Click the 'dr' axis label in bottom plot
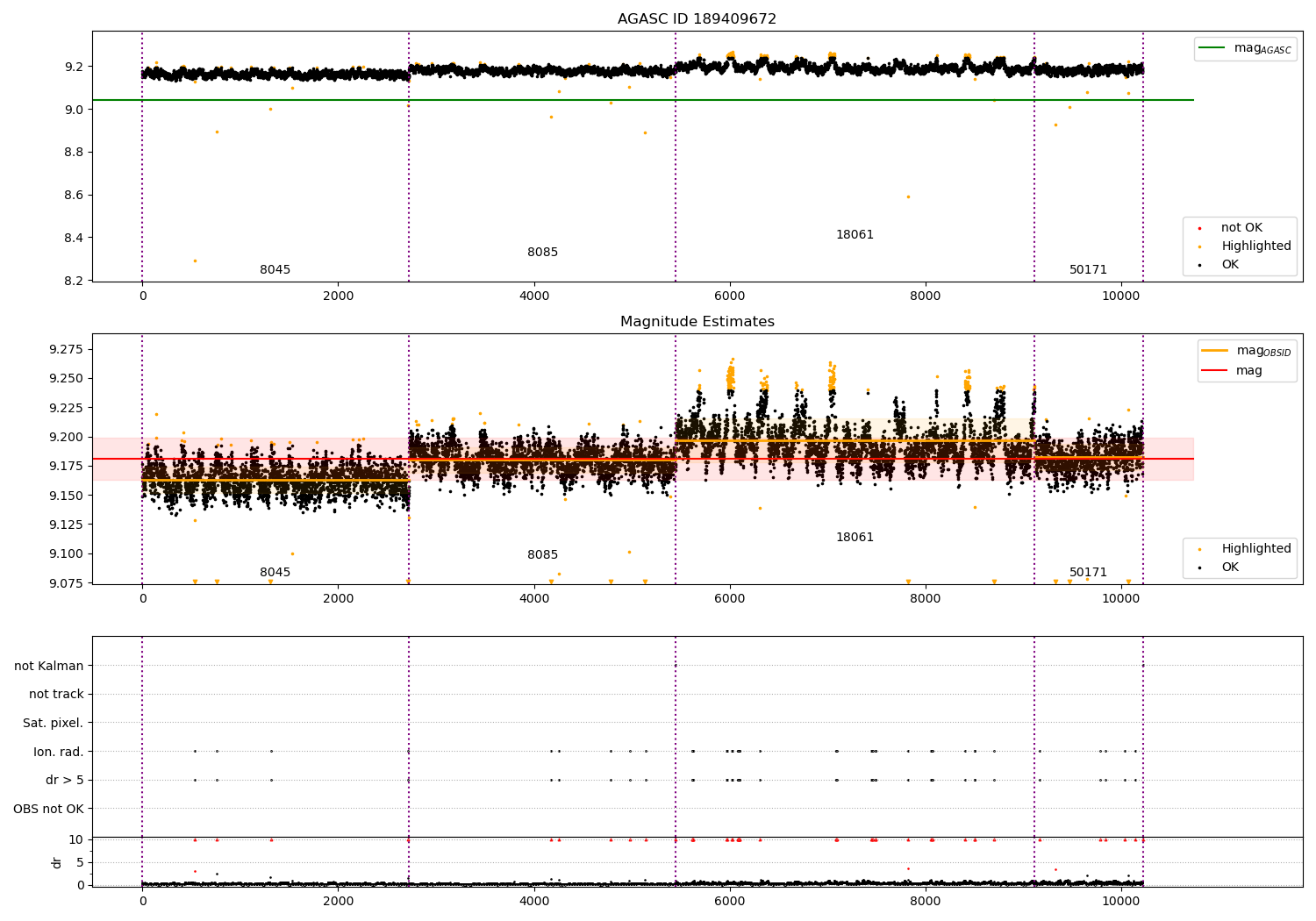Screen dimensions: 1316x921 [x=57, y=862]
